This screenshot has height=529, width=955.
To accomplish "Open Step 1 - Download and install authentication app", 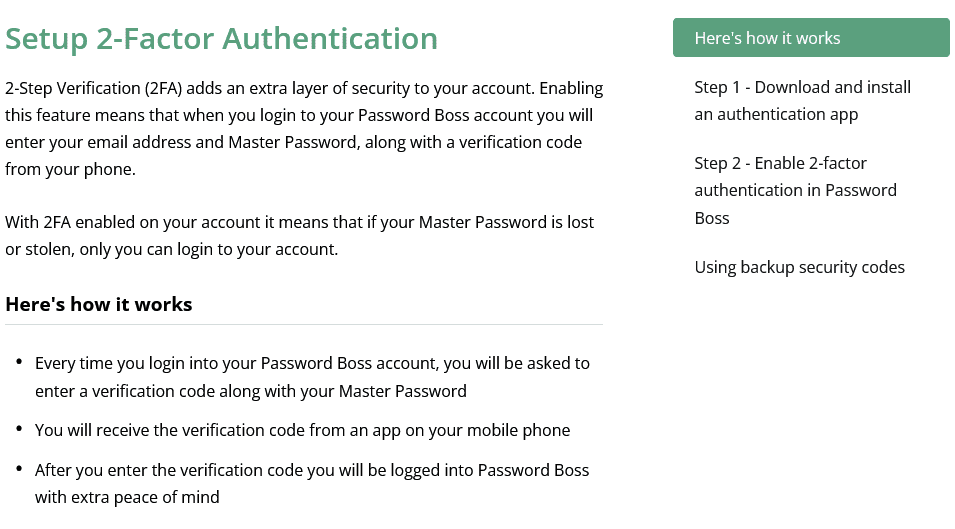I will point(802,100).
